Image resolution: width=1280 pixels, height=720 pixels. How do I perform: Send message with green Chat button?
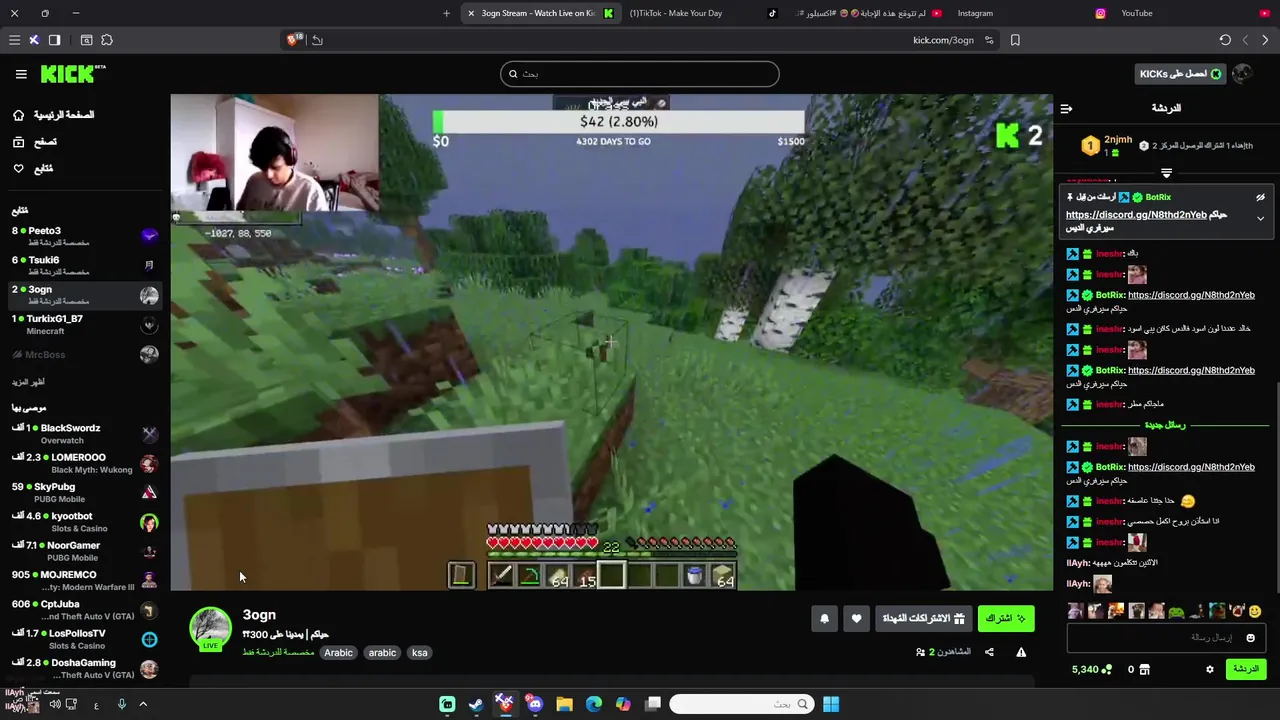(1246, 669)
